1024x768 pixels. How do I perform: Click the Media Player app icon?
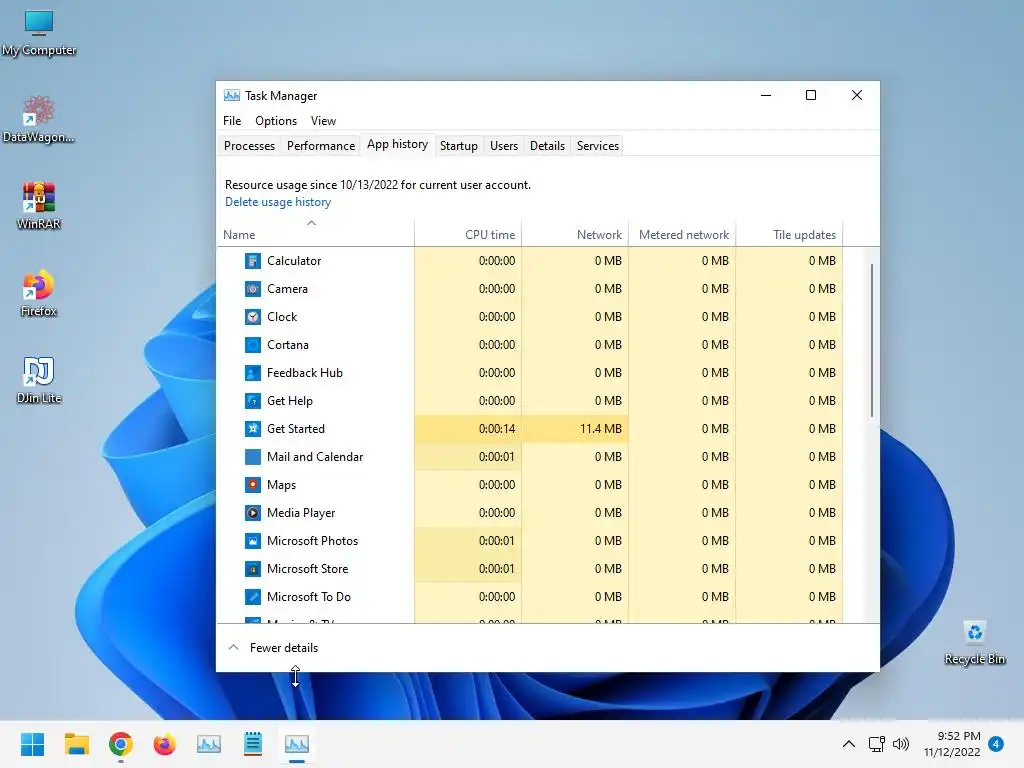point(253,513)
